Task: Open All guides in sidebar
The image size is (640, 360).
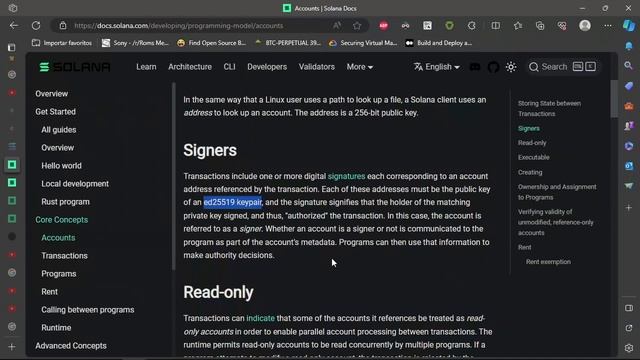Action: pyautogui.click(x=59, y=130)
